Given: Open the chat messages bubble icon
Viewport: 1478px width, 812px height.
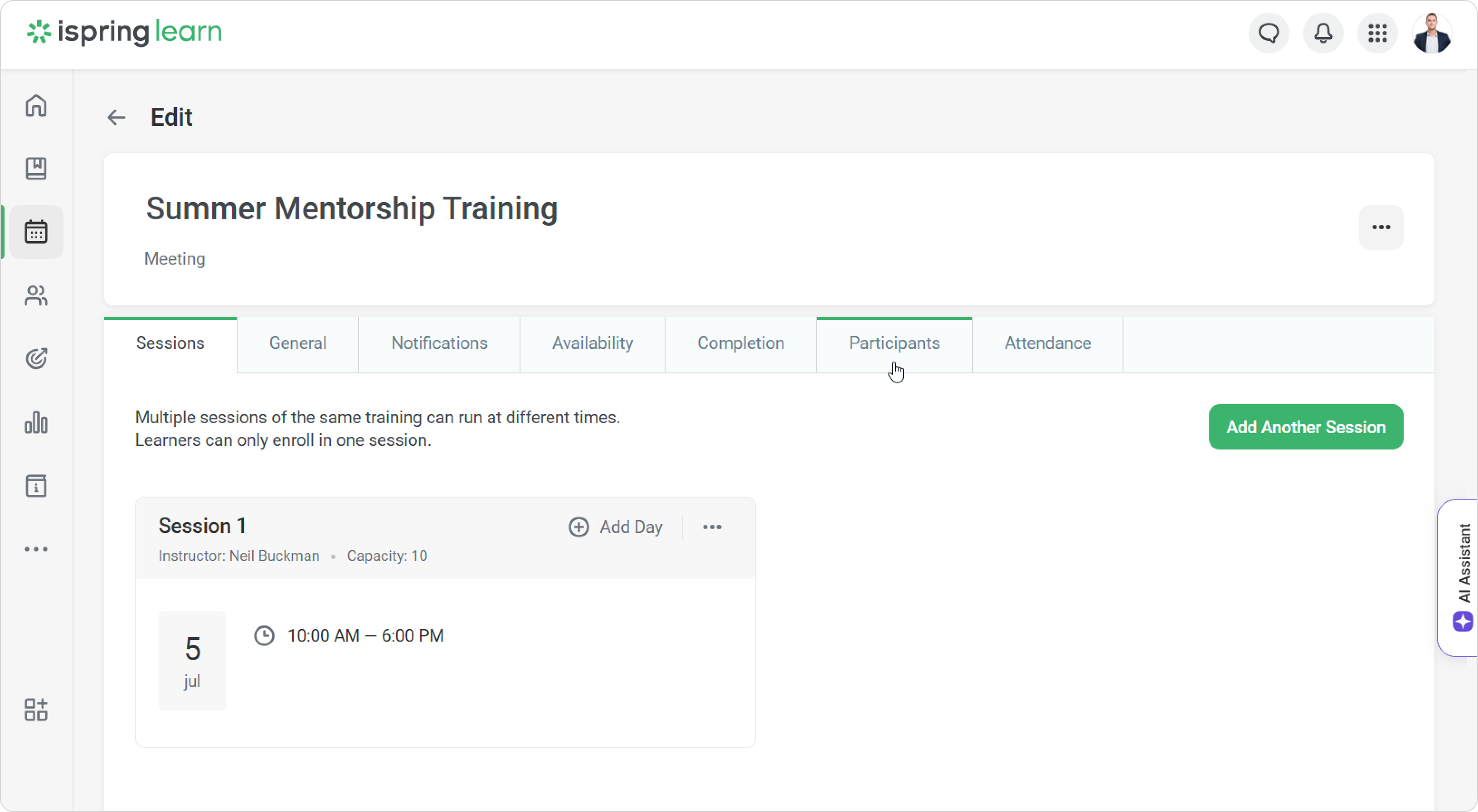Looking at the screenshot, I should [x=1269, y=33].
